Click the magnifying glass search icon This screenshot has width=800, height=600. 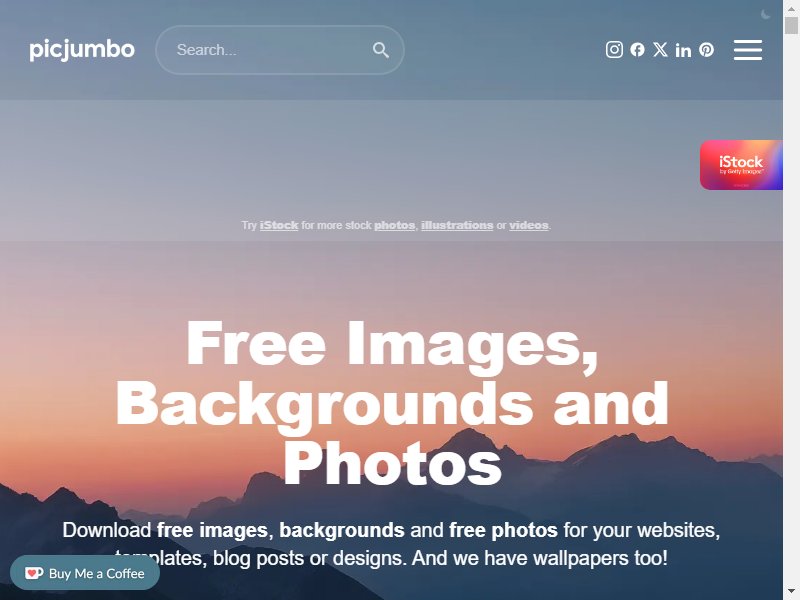click(x=381, y=50)
